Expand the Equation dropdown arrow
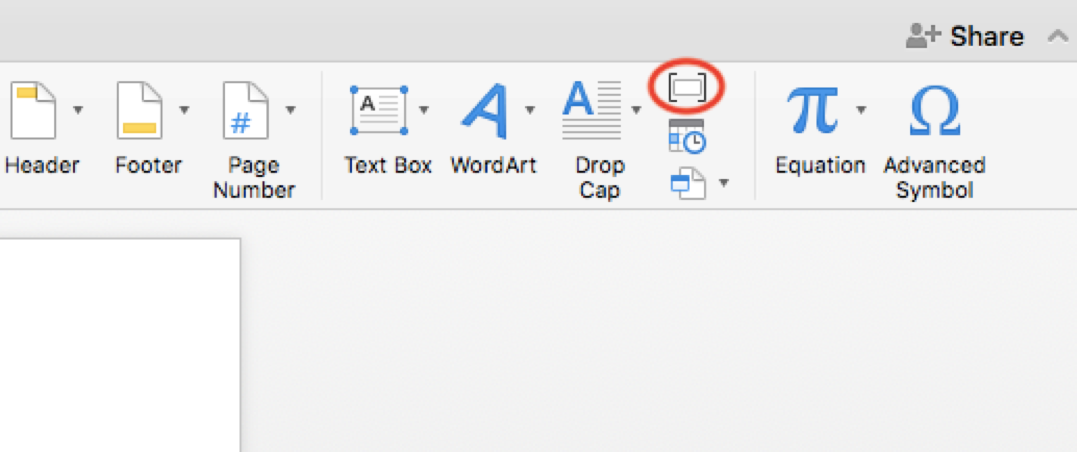 861,110
